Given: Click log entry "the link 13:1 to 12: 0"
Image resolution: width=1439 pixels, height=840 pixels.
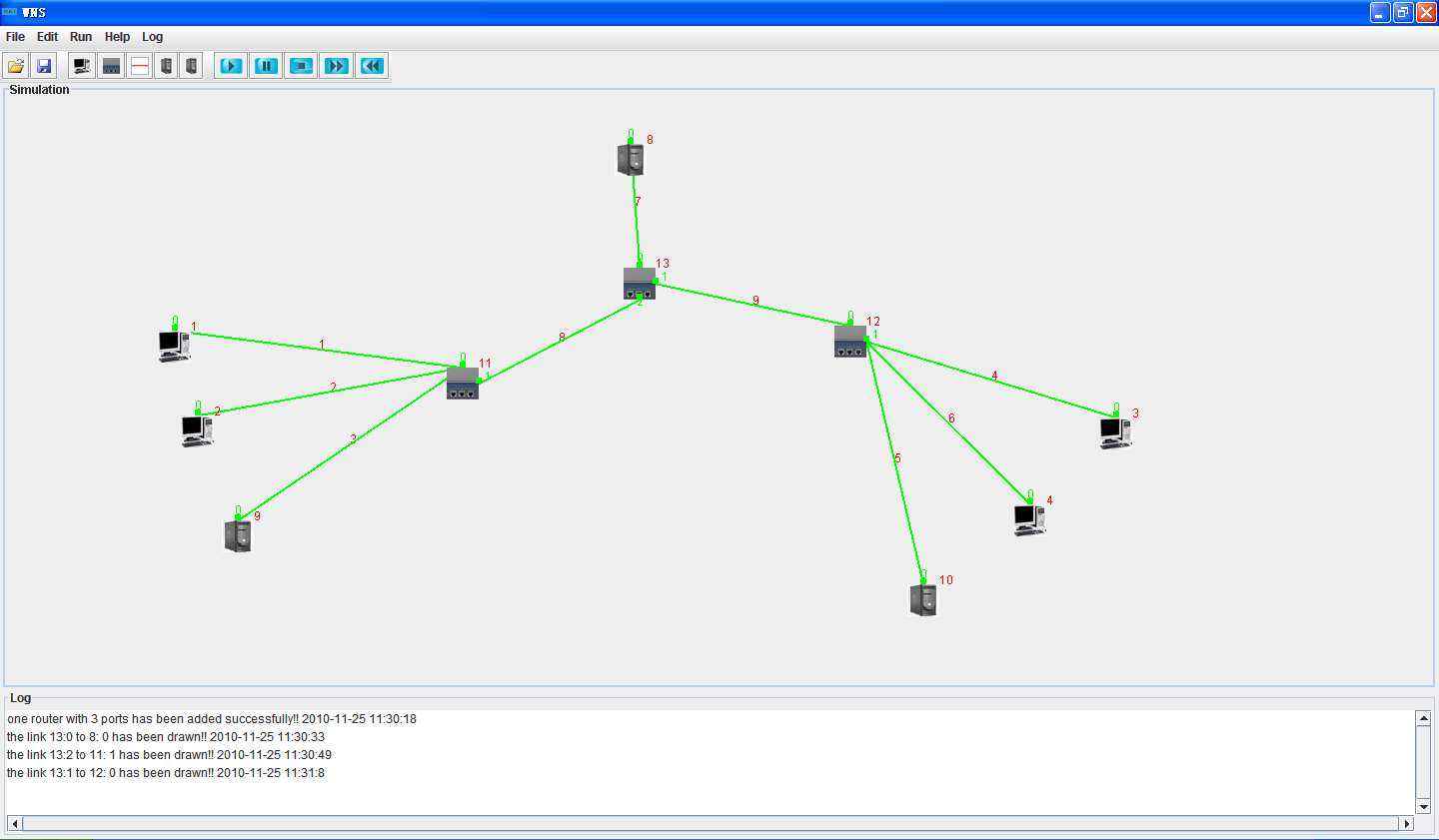Looking at the screenshot, I should (x=166, y=773).
